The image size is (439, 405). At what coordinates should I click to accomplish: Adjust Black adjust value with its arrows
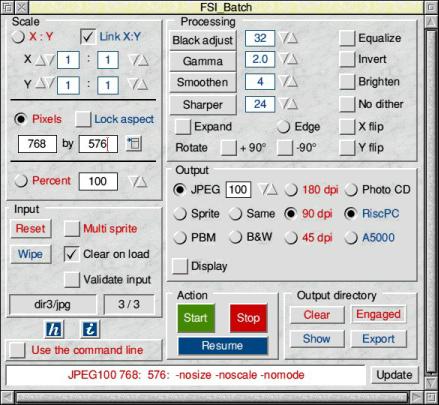(289, 38)
